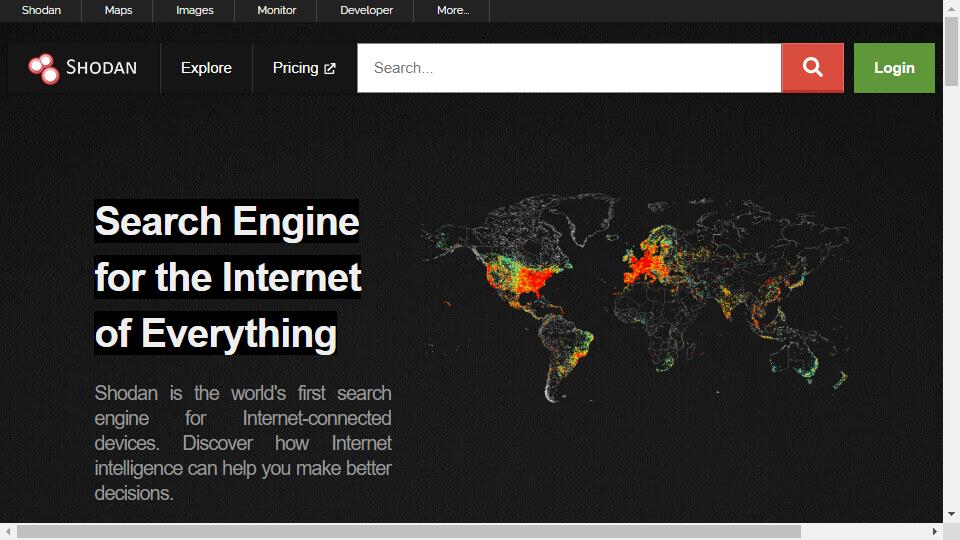Click the vertical scrollbar thumb
The width and height of the screenshot is (960, 540).
[951, 51]
